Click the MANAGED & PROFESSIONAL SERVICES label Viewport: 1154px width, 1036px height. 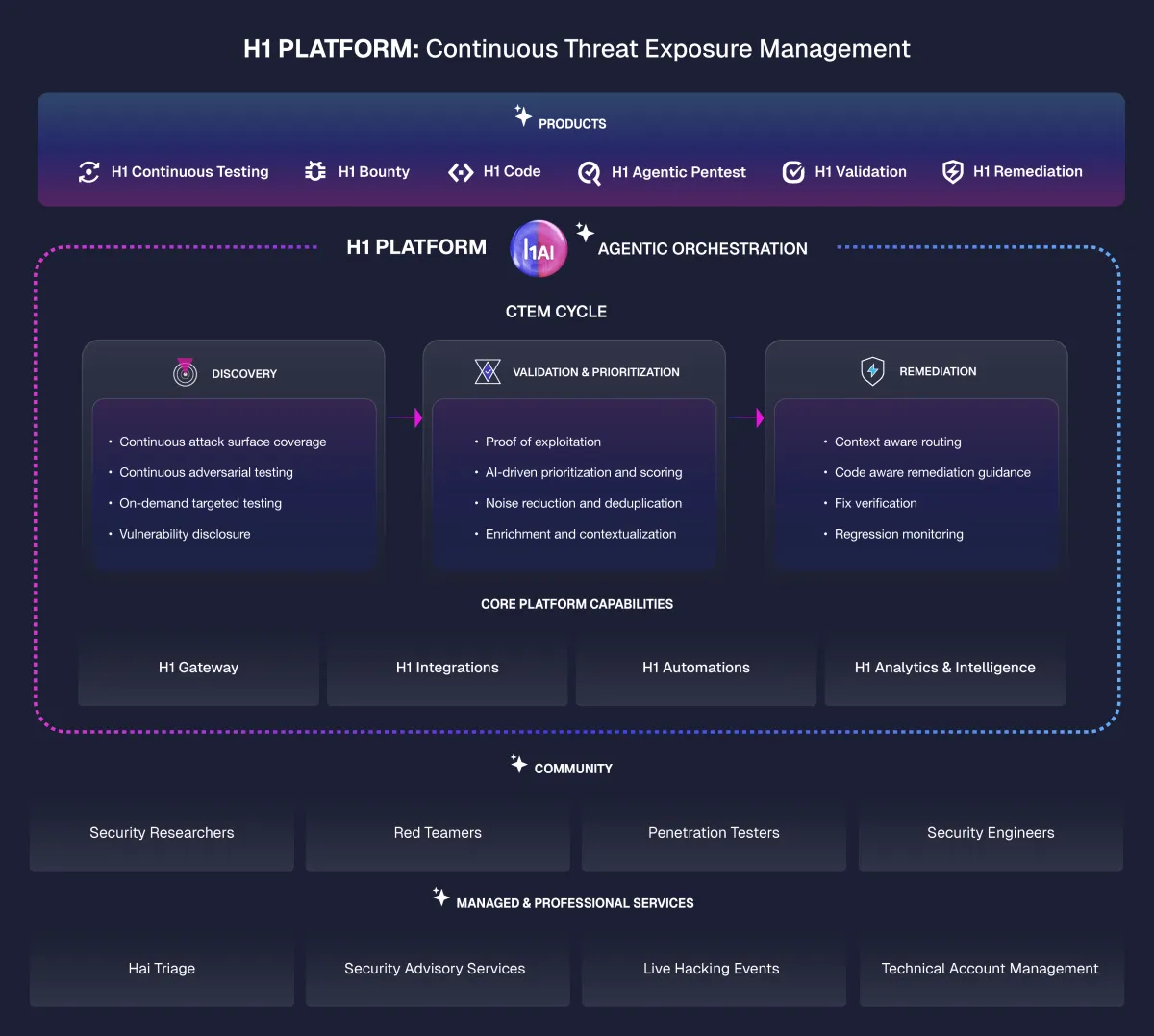click(575, 903)
